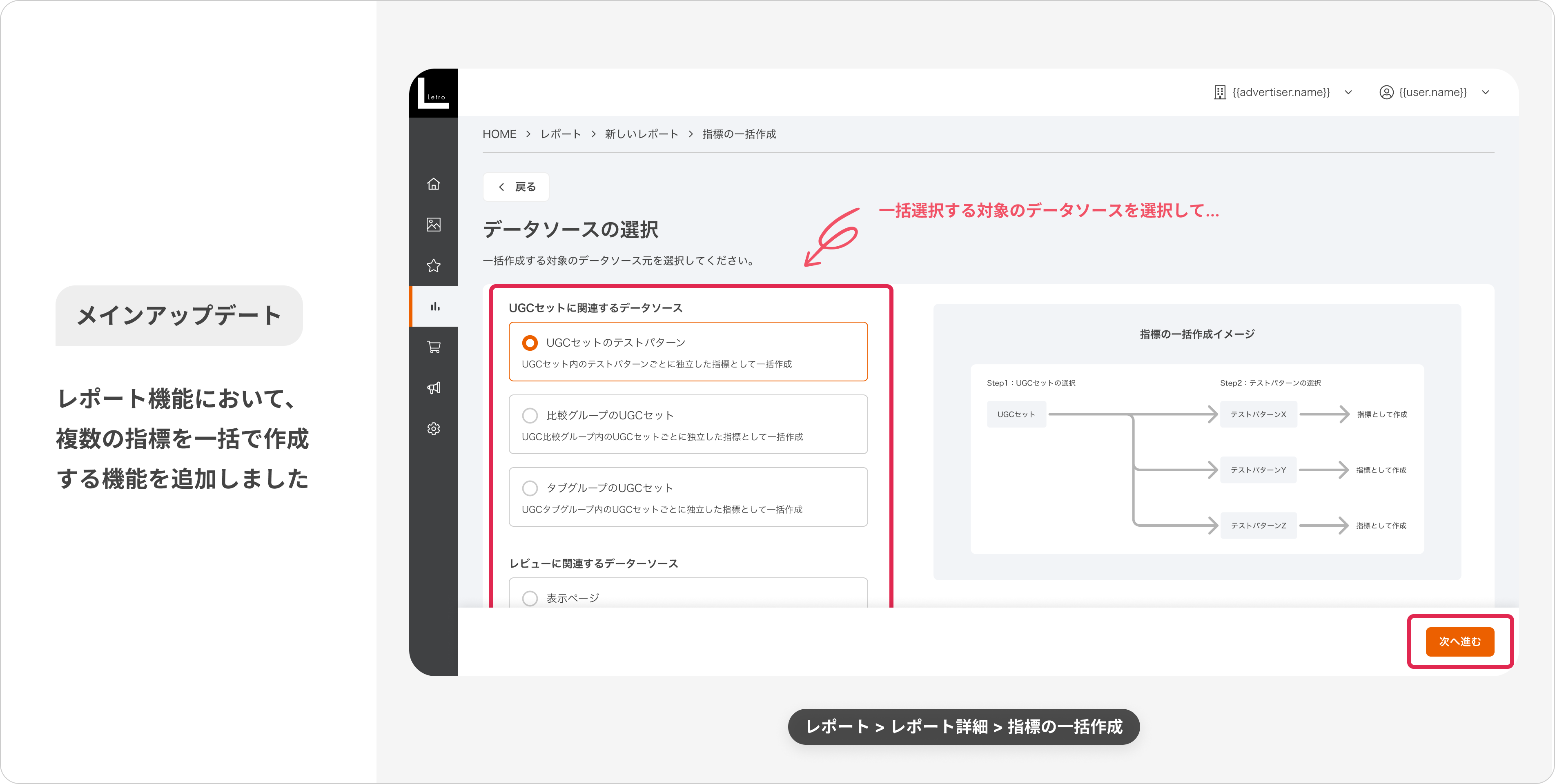Screen dimensions: 1555x784
Task: Open the user name dropdown menu
Action: (x=1486, y=92)
